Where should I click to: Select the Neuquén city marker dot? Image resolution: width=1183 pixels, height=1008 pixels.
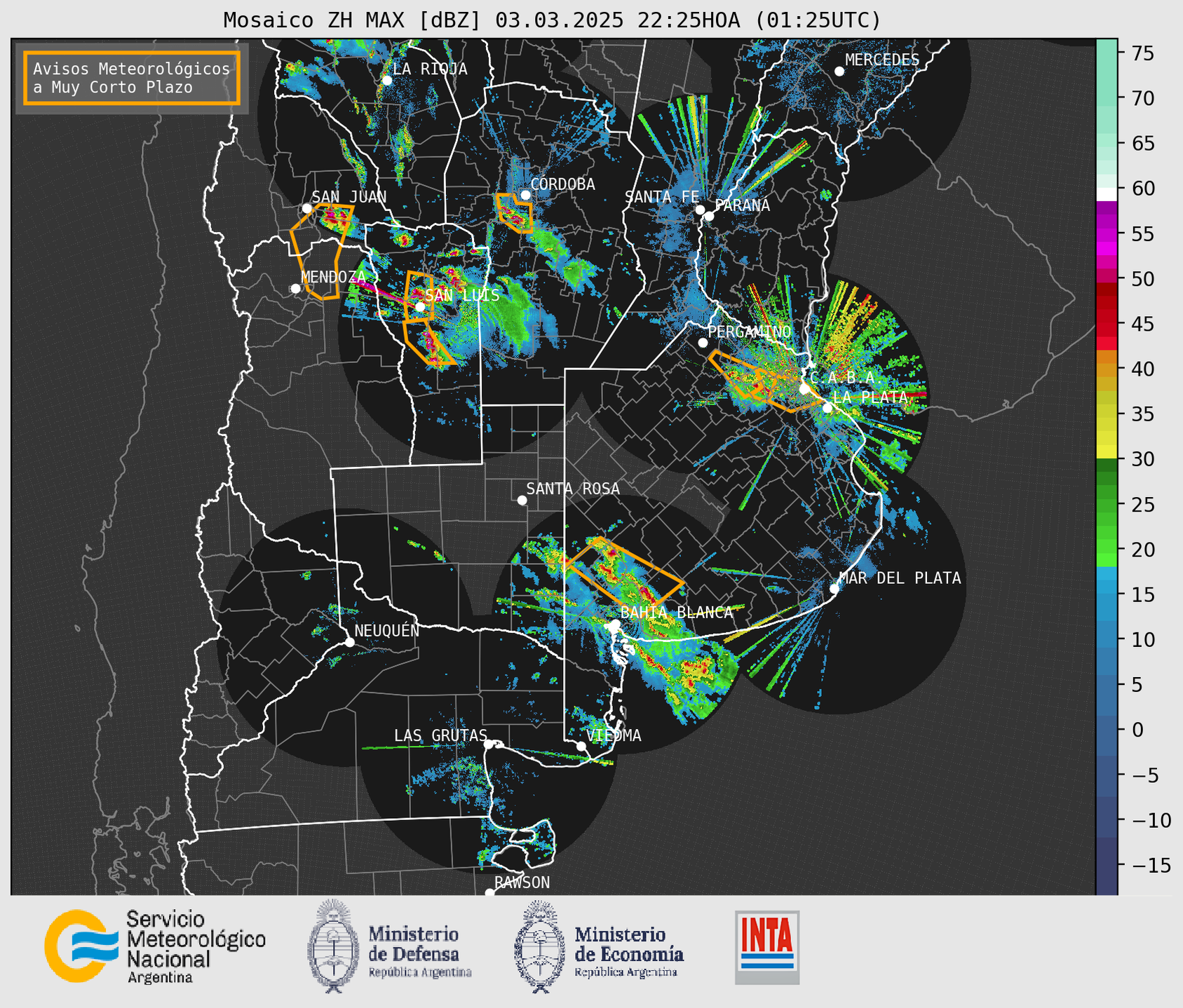pos(350,642)
